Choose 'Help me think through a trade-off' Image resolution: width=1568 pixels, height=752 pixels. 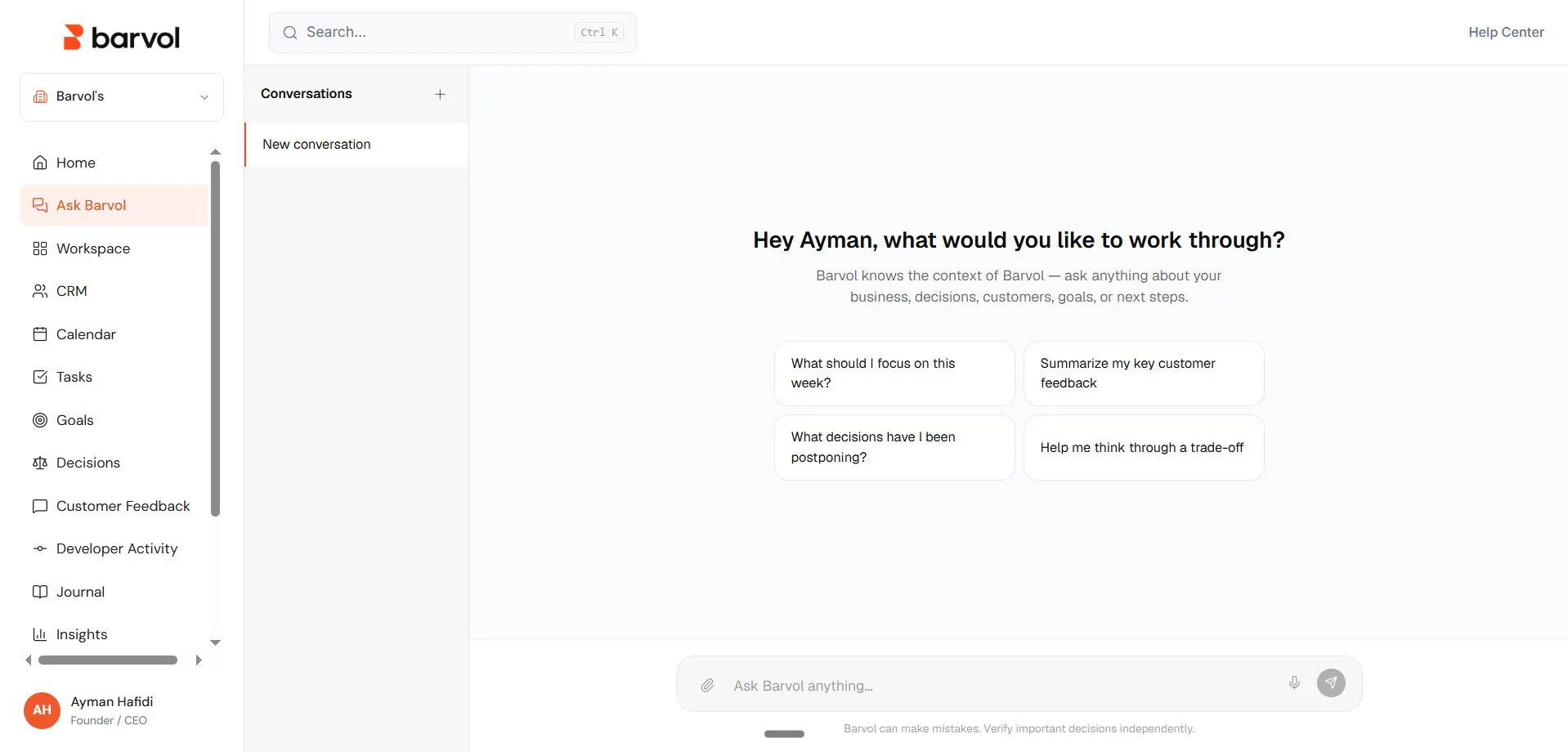pos(1144,447)
